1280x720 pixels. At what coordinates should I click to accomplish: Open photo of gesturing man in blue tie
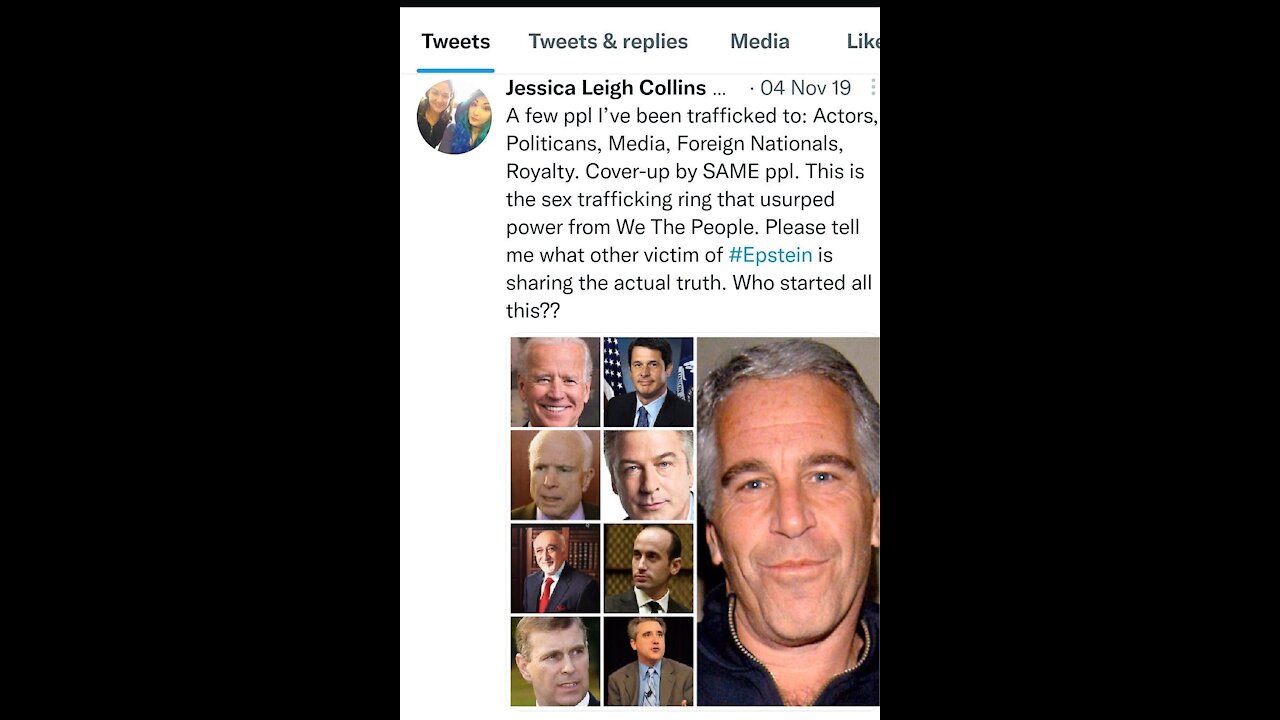(648, 661)
